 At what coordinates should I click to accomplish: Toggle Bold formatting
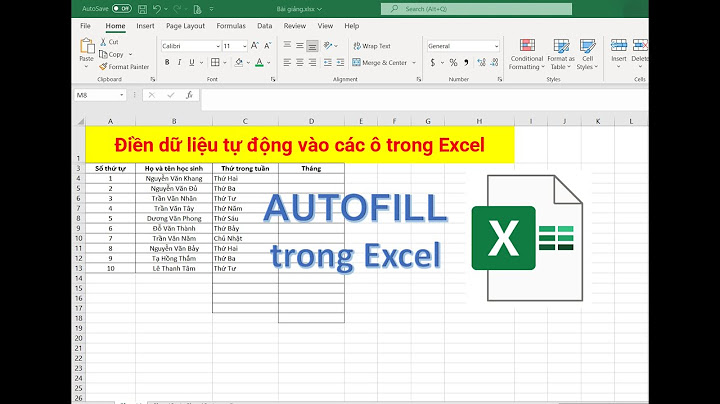point(167,62)
